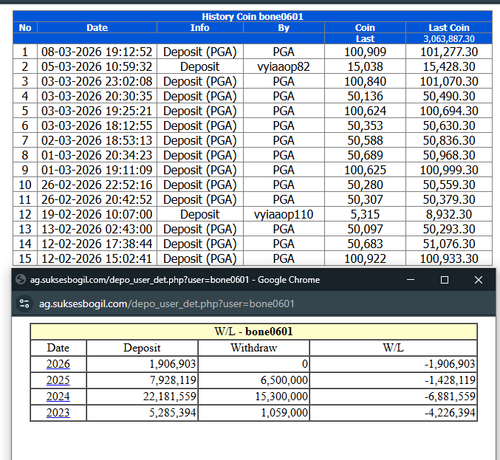Open the 2026 year link
Image resolution: width=500 pixels, height=460 pixels.
[x=58, y=364]
